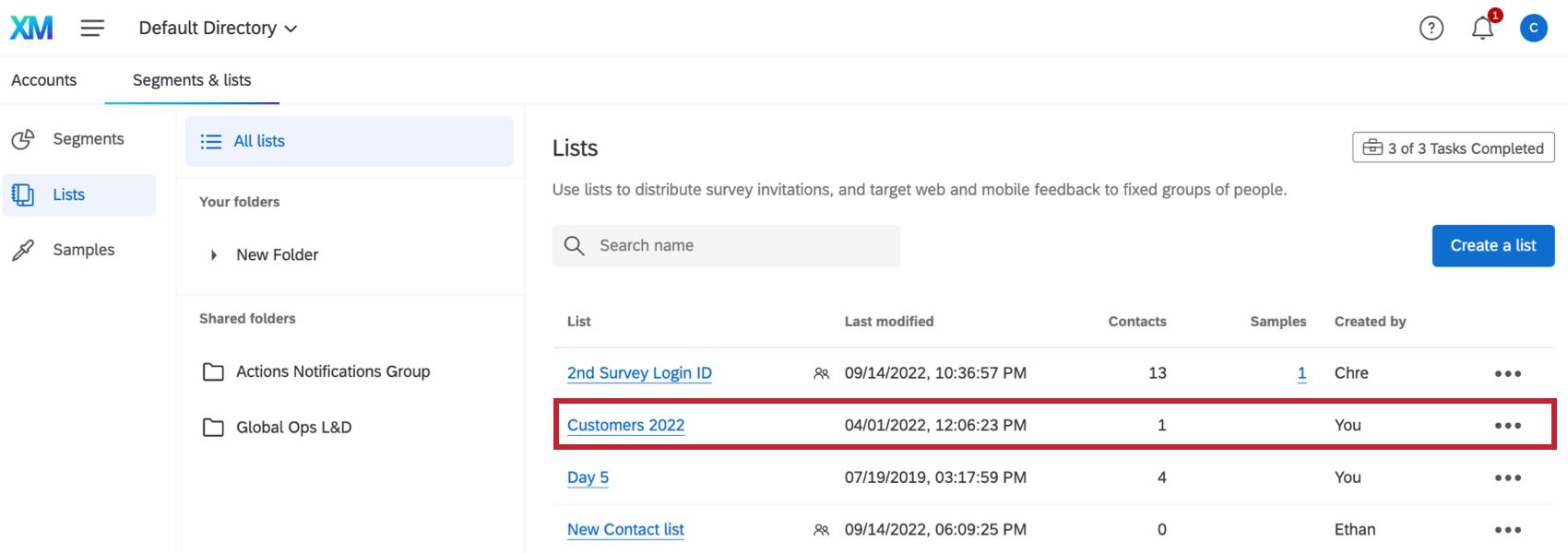The image size is (1568, 553).
Task: Open the 3 of 3 Tasks Completed panel
Action: tap(1453, 148)
